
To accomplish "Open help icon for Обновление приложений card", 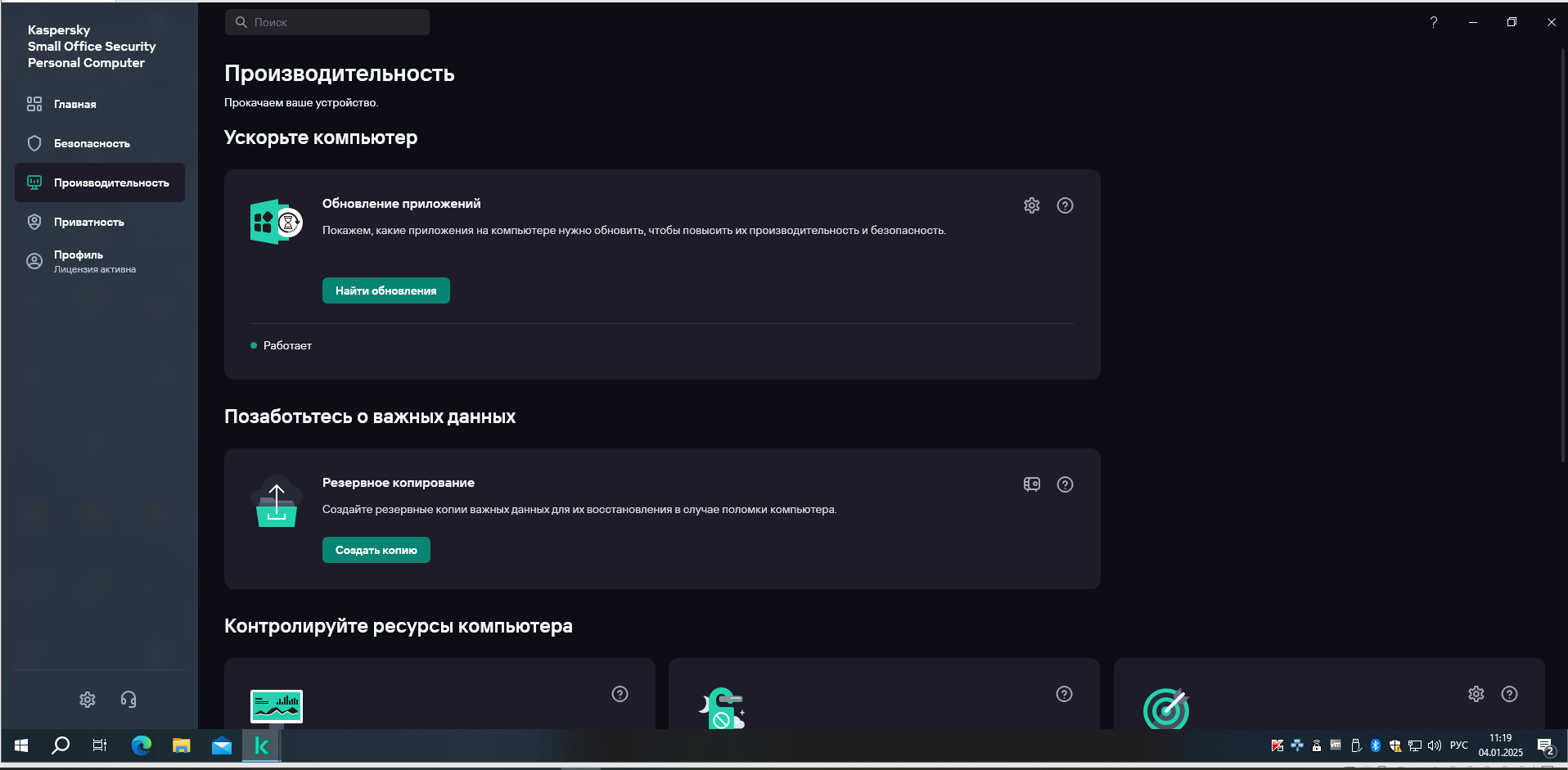I will pos(1065,205).
